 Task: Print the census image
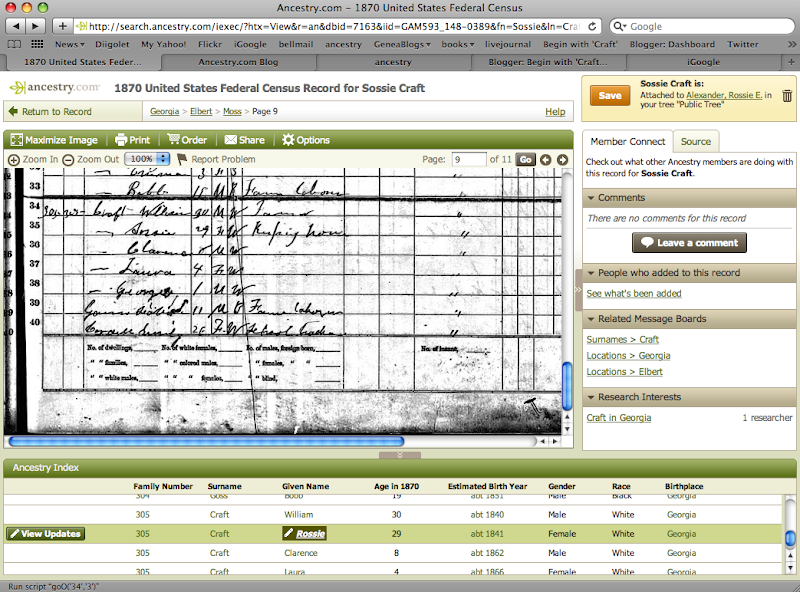pos(133,140)
